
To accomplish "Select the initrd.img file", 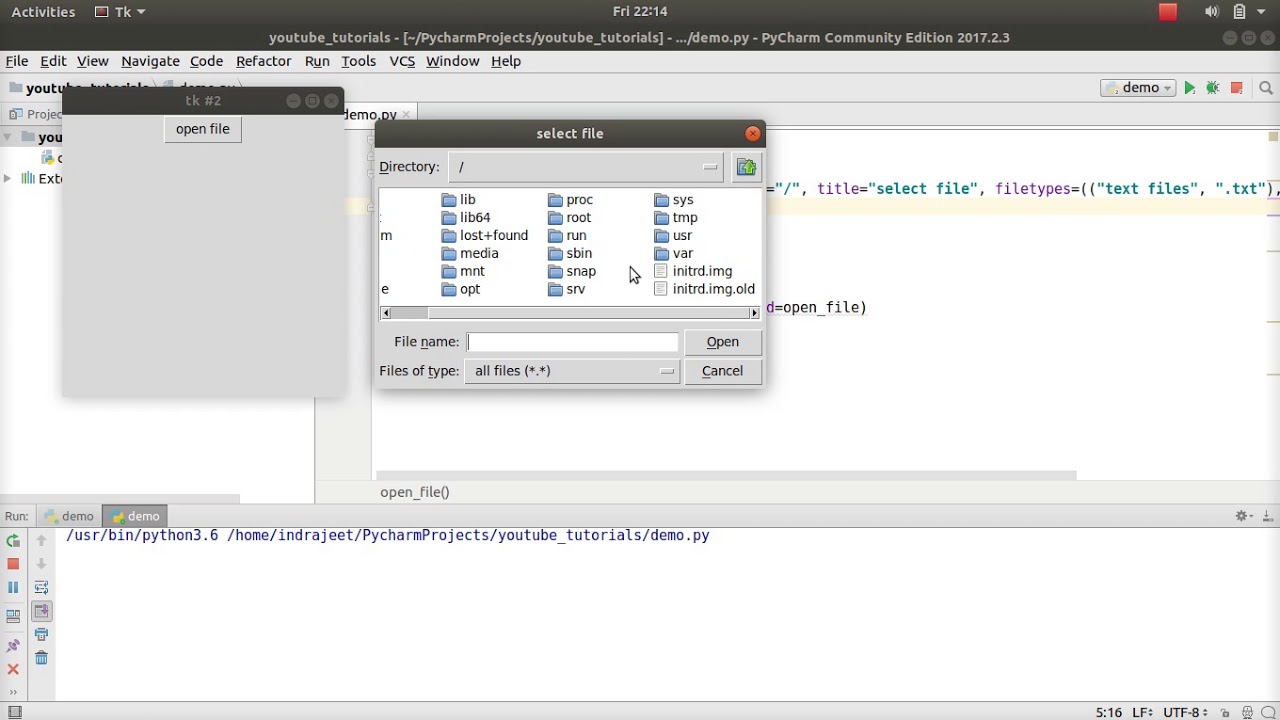I will tap(693, 272).
